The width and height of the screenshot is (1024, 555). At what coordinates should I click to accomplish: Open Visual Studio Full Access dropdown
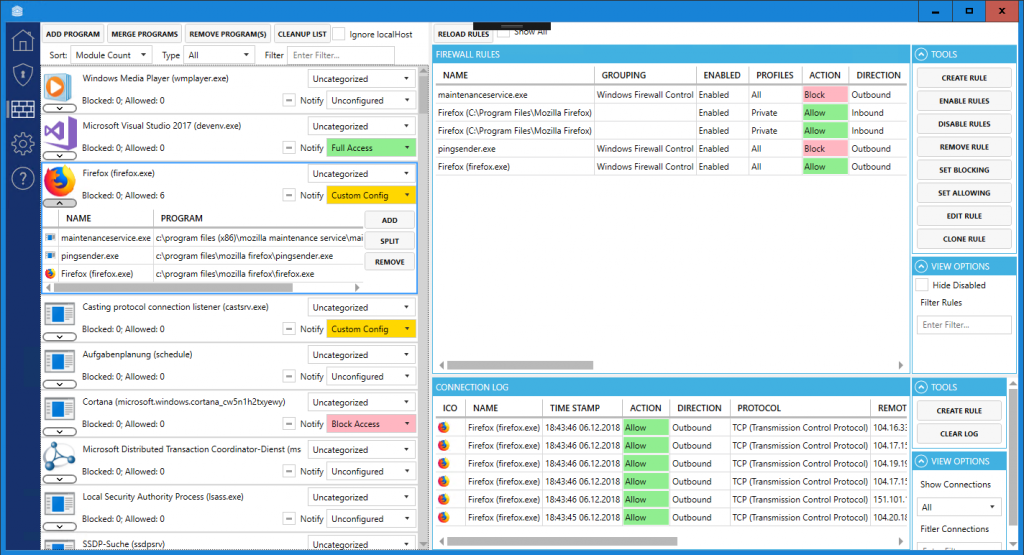[371, 148]
